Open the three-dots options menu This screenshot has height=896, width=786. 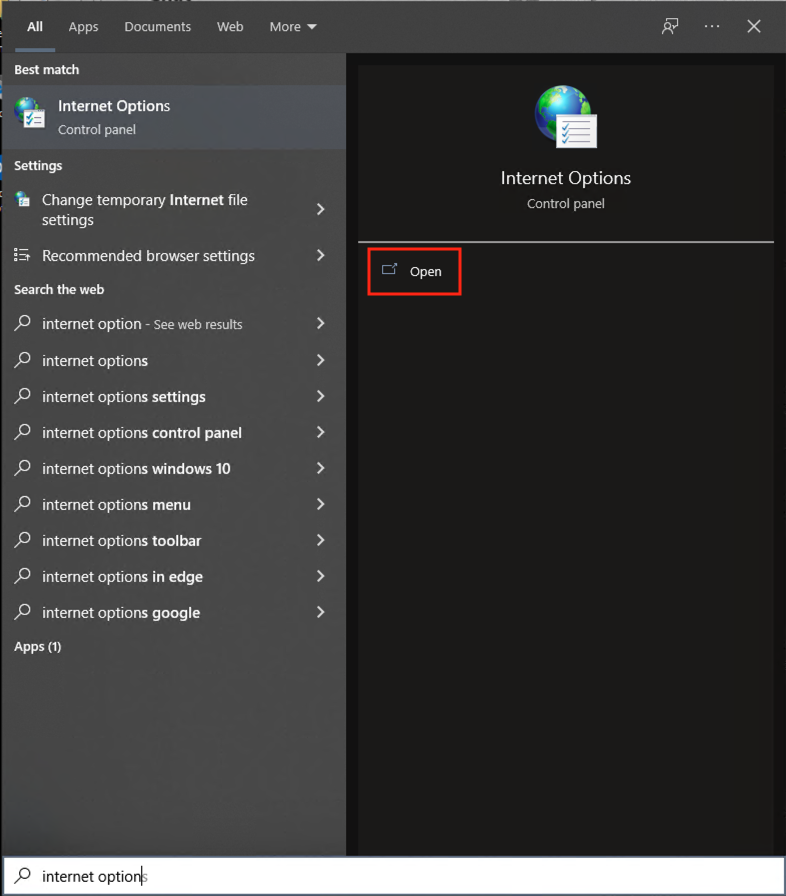pos(712,27)
